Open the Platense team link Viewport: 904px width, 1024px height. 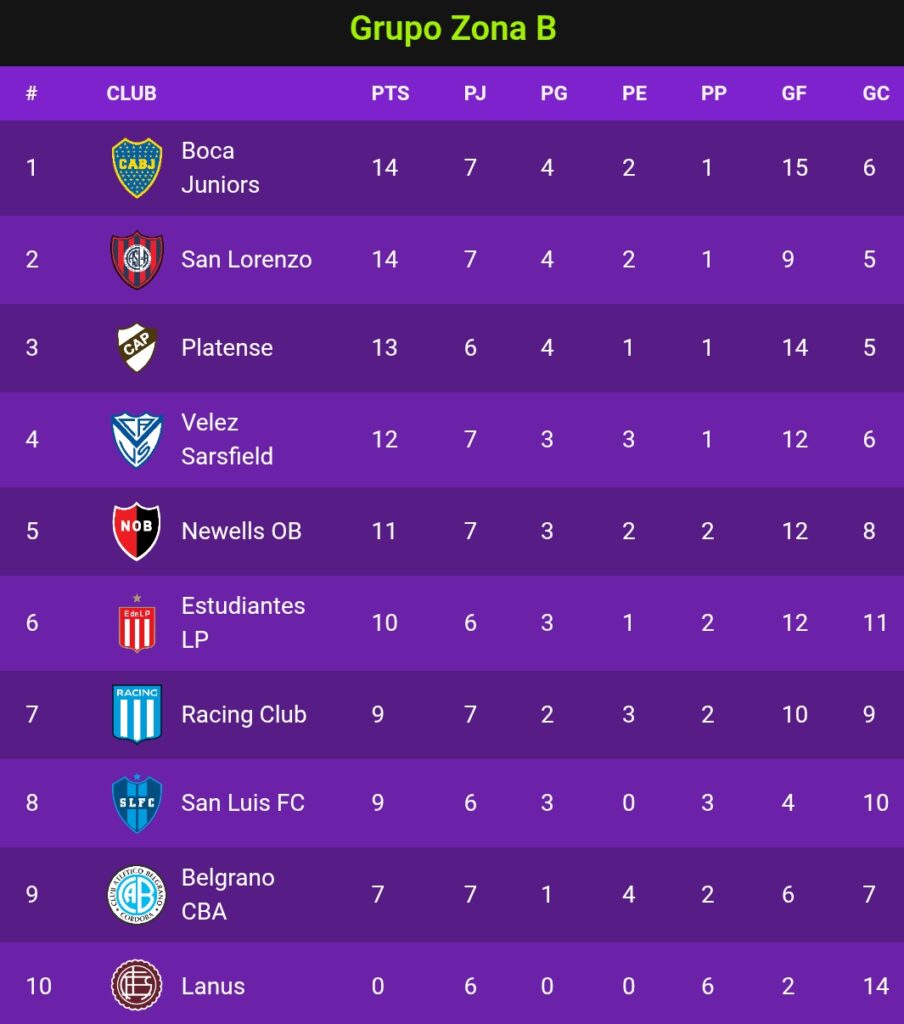(x=227, y=347)
